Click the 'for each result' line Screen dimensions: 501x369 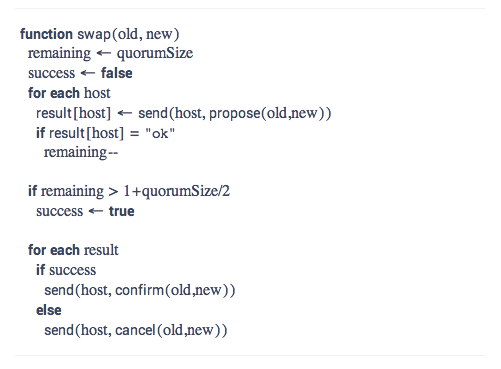pyautogui.click(x=73, y=250)
